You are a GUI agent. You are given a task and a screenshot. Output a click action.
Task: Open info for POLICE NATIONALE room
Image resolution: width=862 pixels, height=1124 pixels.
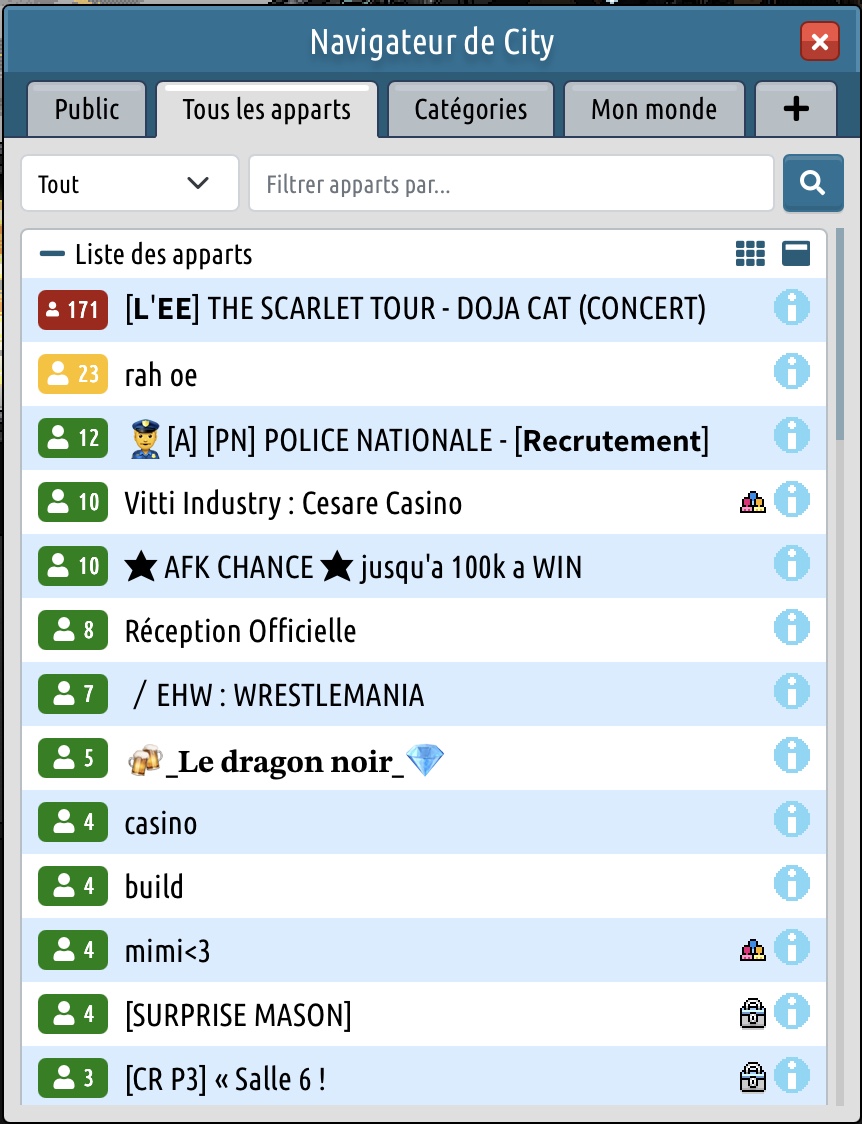coord(791,436)
